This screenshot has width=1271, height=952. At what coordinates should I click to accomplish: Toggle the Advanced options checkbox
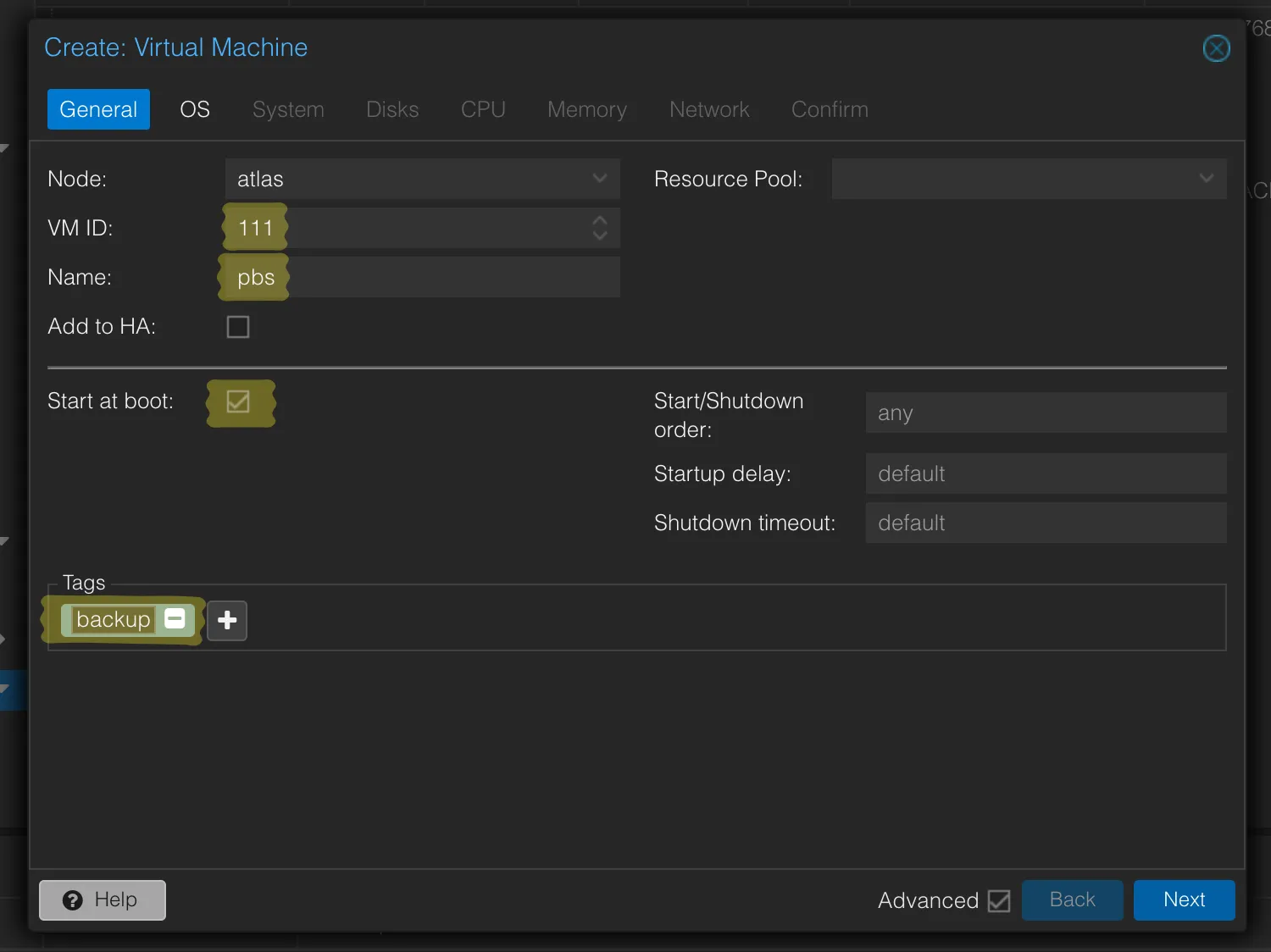point(999,900)
